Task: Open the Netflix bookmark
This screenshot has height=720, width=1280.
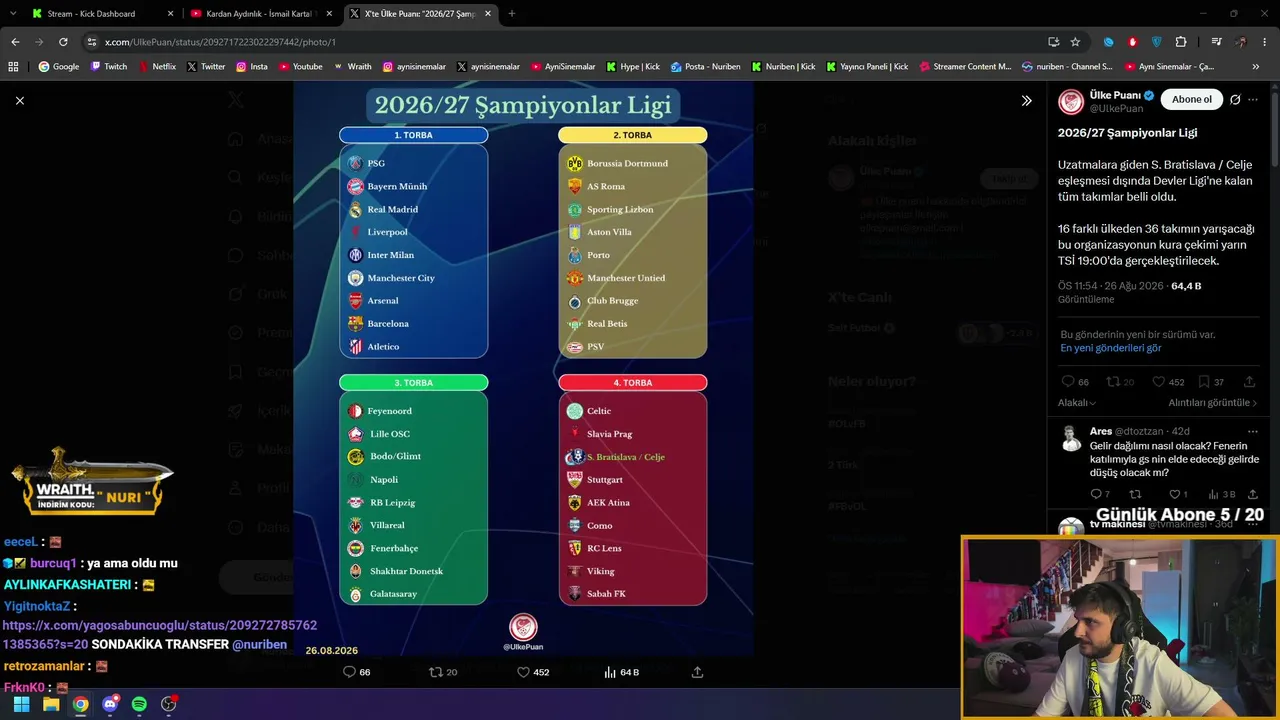Action: coord(157,67)
